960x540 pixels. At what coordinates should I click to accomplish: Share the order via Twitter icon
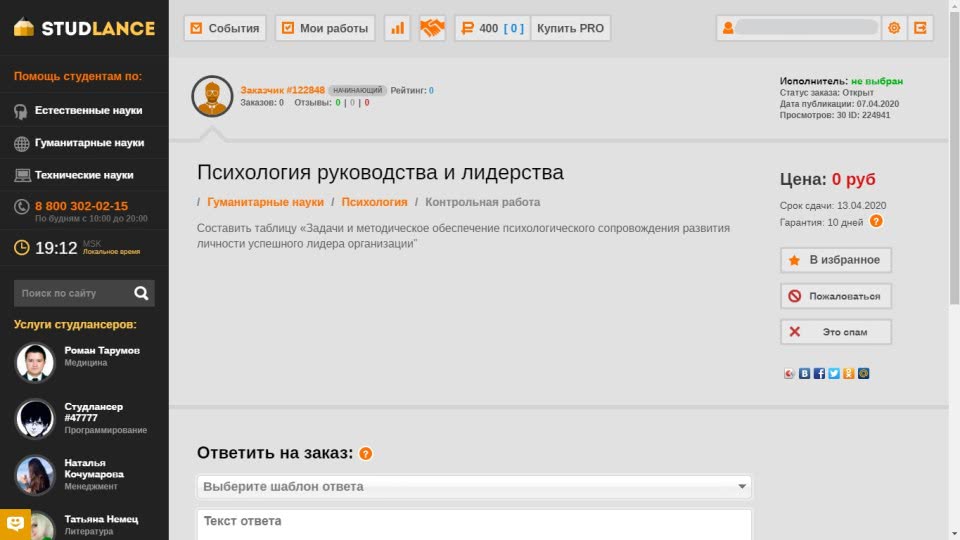(834, 373)
